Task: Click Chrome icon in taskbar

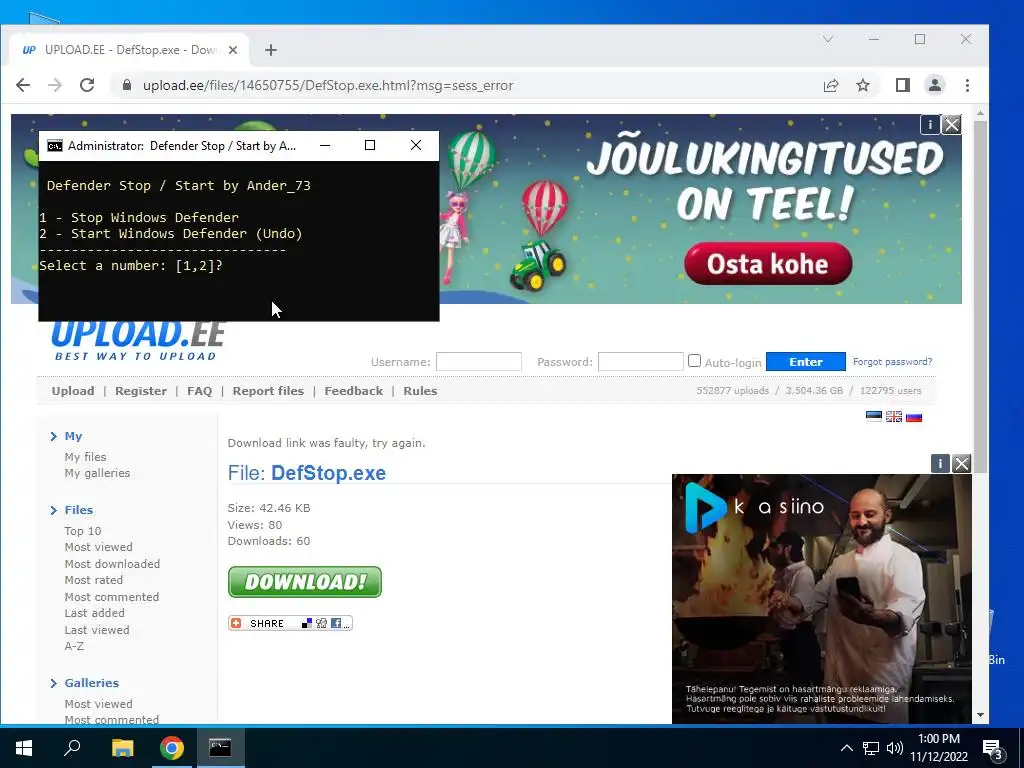Action: tap(172, 748)
